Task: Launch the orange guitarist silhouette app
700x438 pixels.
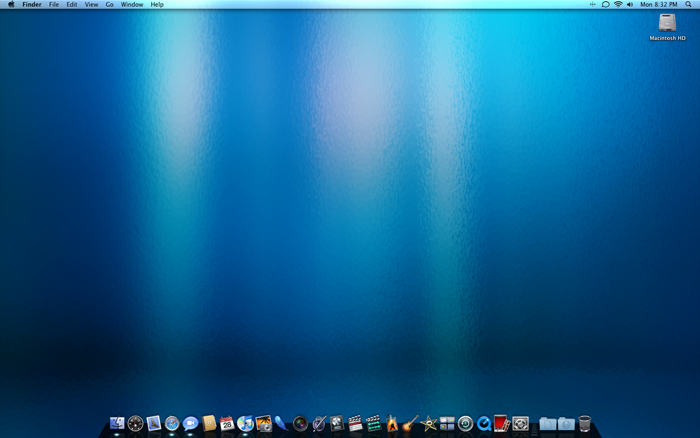Action: point(392,423)
